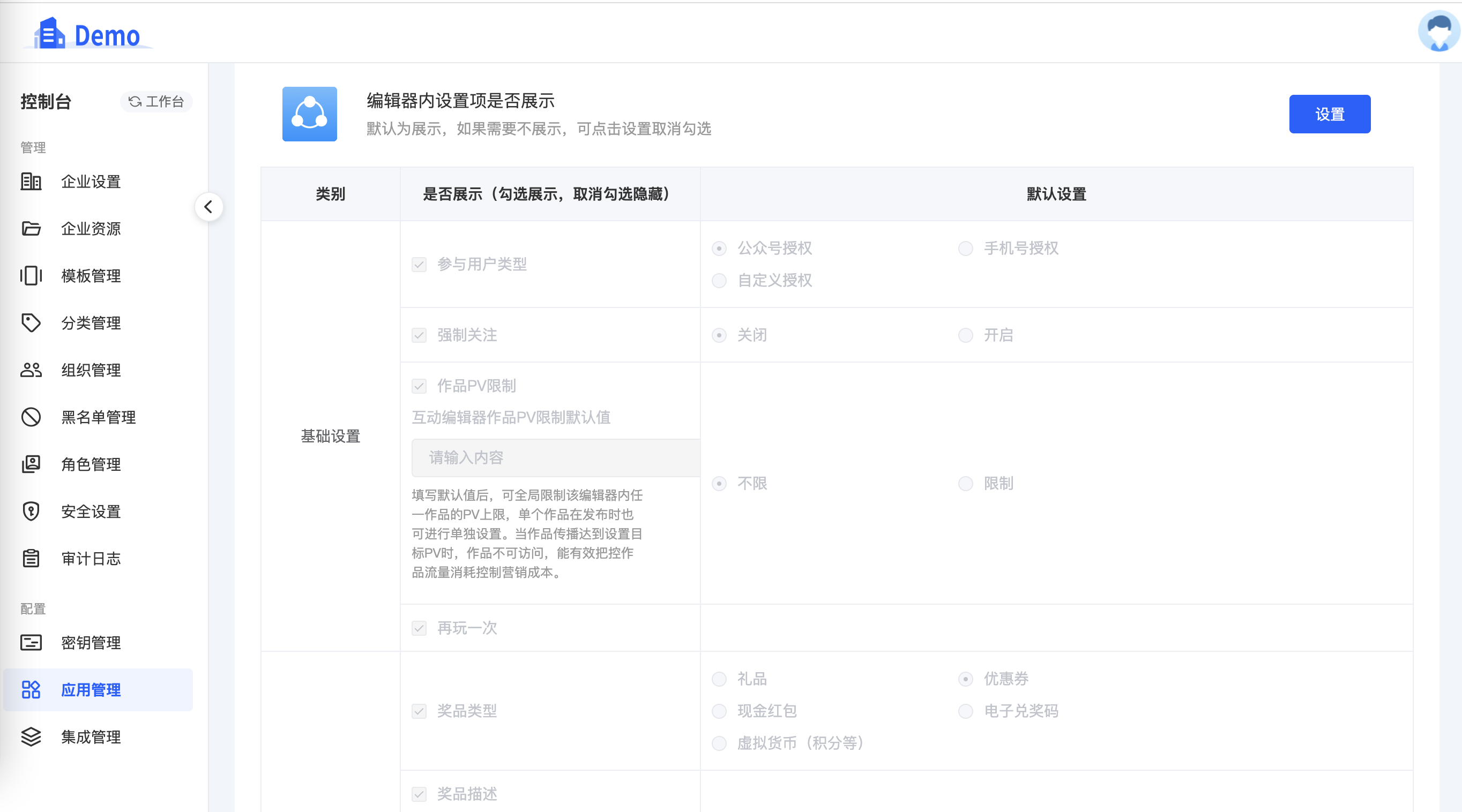
Task: Click the 集成管理 layers icon
Action: 31,736
